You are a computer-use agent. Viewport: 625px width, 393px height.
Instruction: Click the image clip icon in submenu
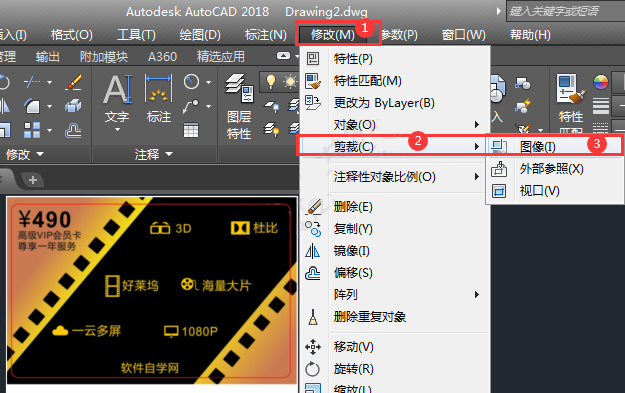[499, 146]
